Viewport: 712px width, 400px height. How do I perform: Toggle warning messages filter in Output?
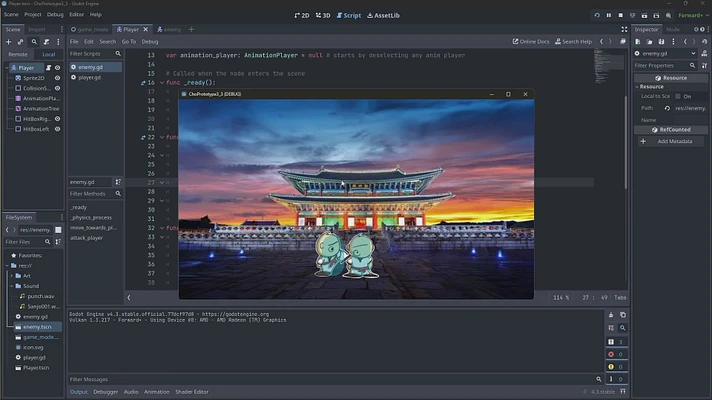[x=617, y=367]
